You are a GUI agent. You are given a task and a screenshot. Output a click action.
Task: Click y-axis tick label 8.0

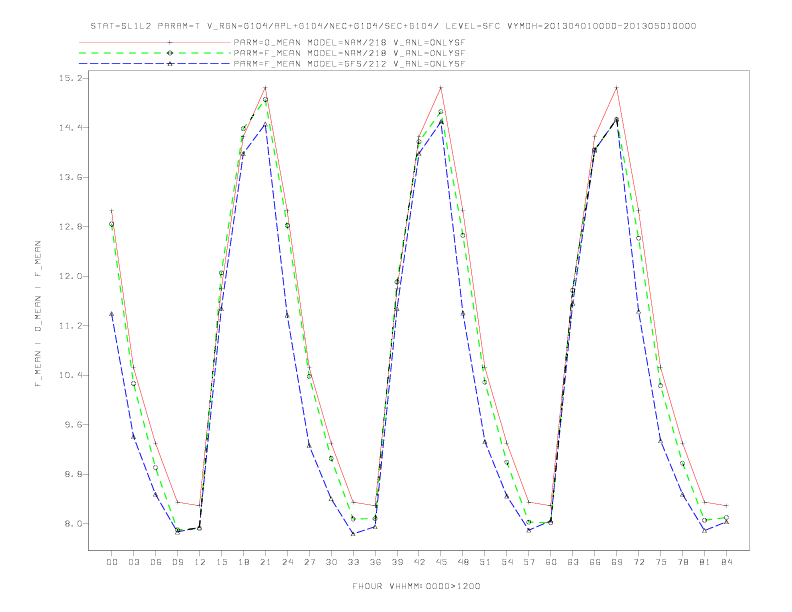[73, 524]
